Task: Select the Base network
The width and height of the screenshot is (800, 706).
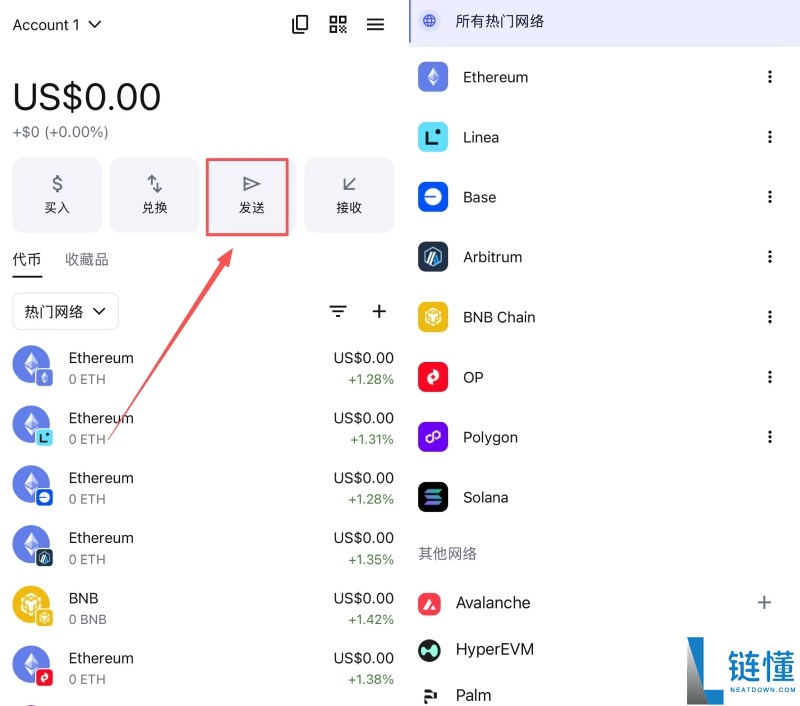Action: (605, 197)
